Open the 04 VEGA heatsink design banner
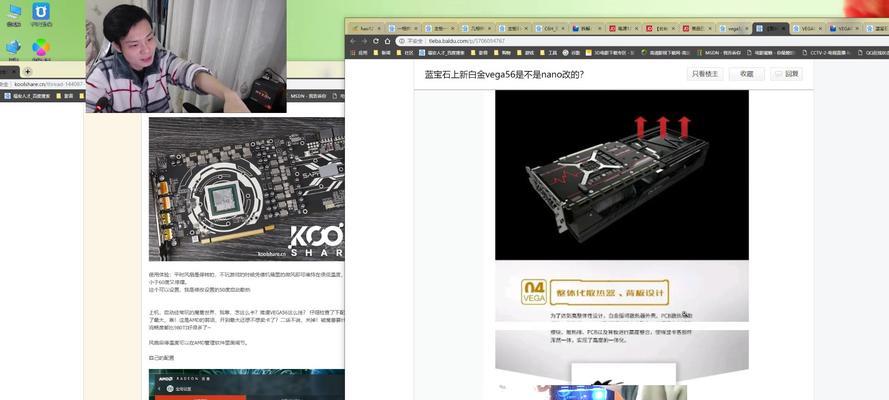The width and height of the screenshot is (889, 400). (621, 291)
